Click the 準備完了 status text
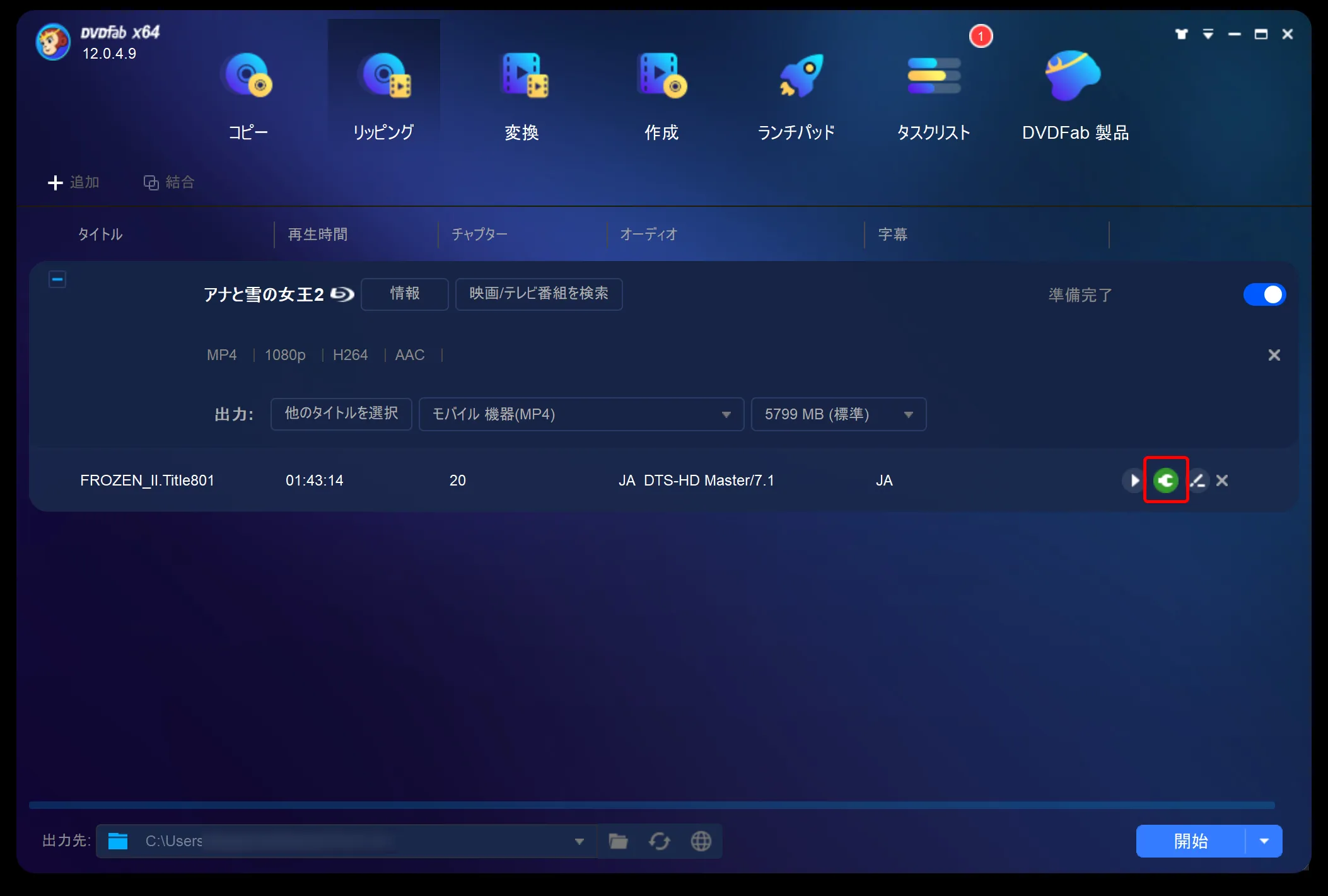Viewport: 1328px width, 896px height. tap(1080, 295)
